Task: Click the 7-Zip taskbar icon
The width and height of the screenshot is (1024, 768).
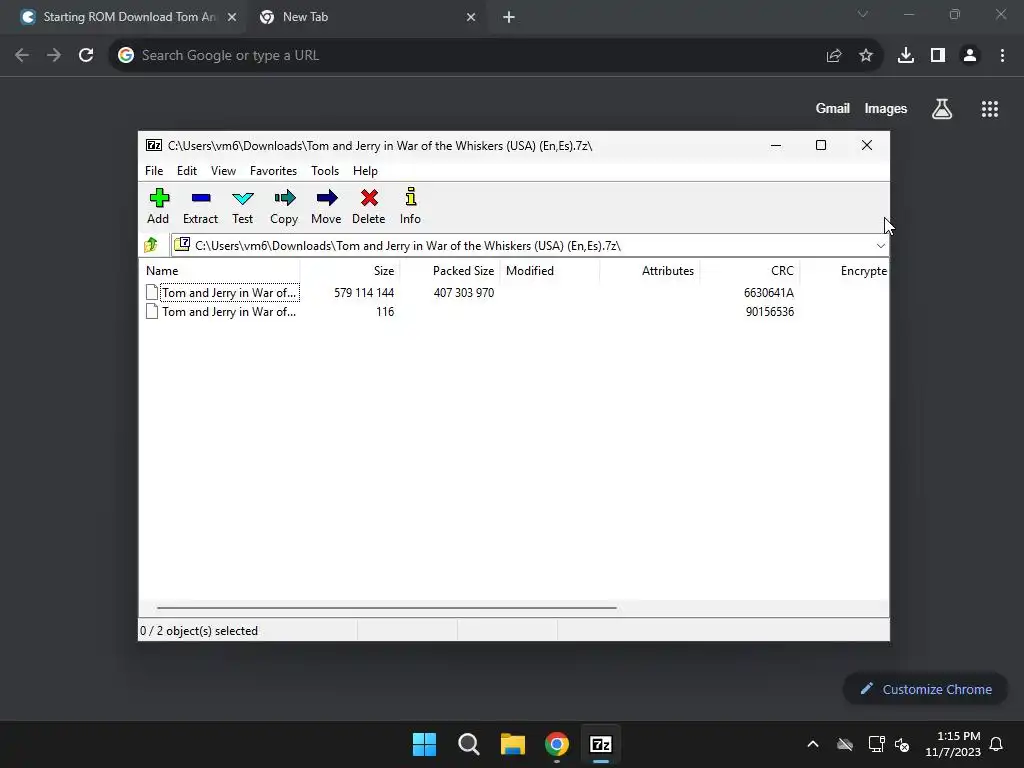Action: 601,744
